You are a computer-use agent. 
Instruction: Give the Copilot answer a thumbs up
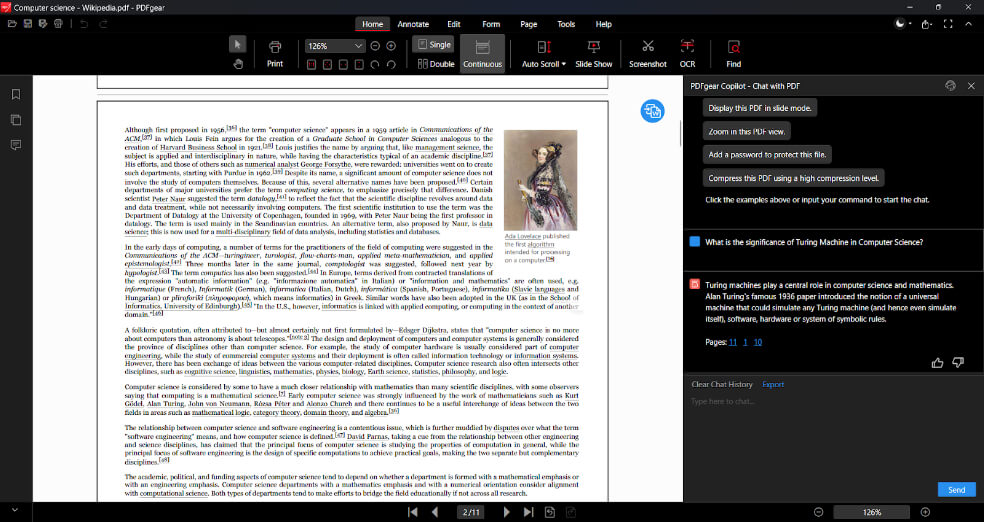pyautogui.click(x=937, y=363)
